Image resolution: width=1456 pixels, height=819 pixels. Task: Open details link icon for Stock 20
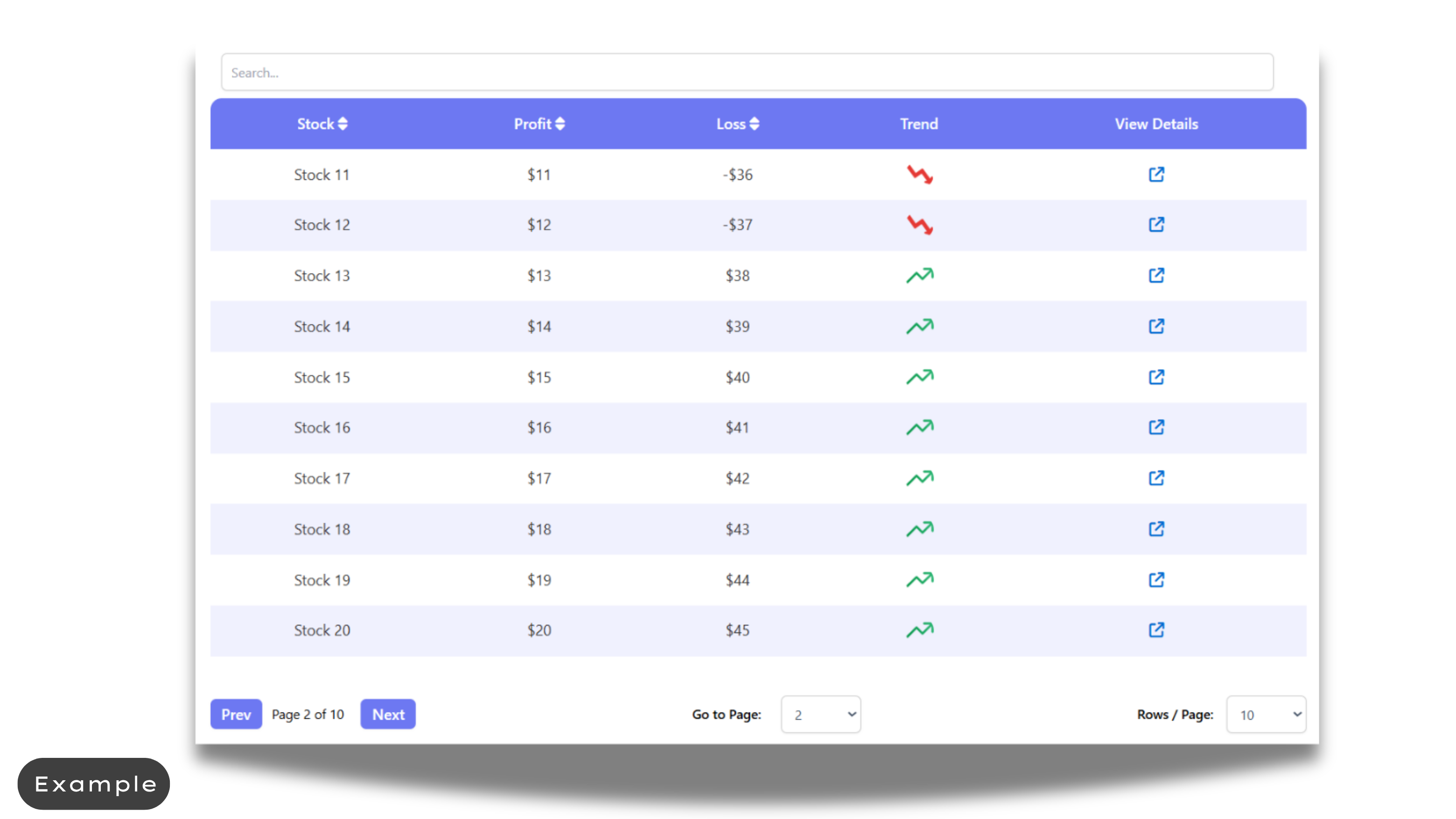coord(1156,630)
